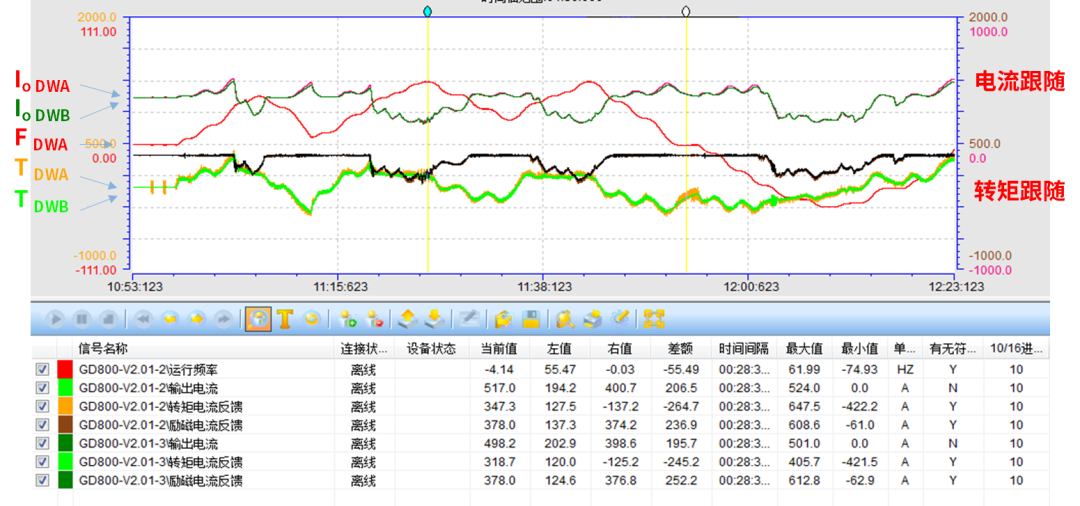Disable the GD800-V2.01-3\励磁电流反馈 checkbox
This screenshot has width=1080, height=506.
click(x=42, y=480)
